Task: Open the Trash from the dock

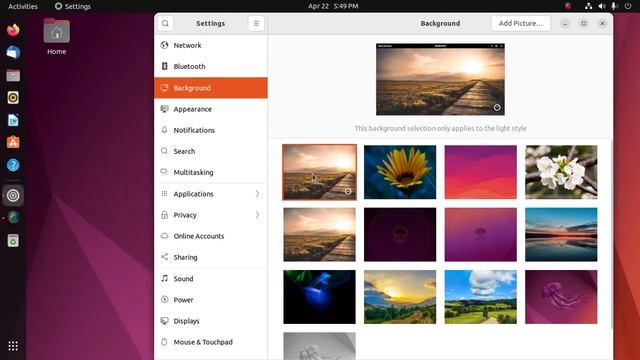Action: point(13,241)
